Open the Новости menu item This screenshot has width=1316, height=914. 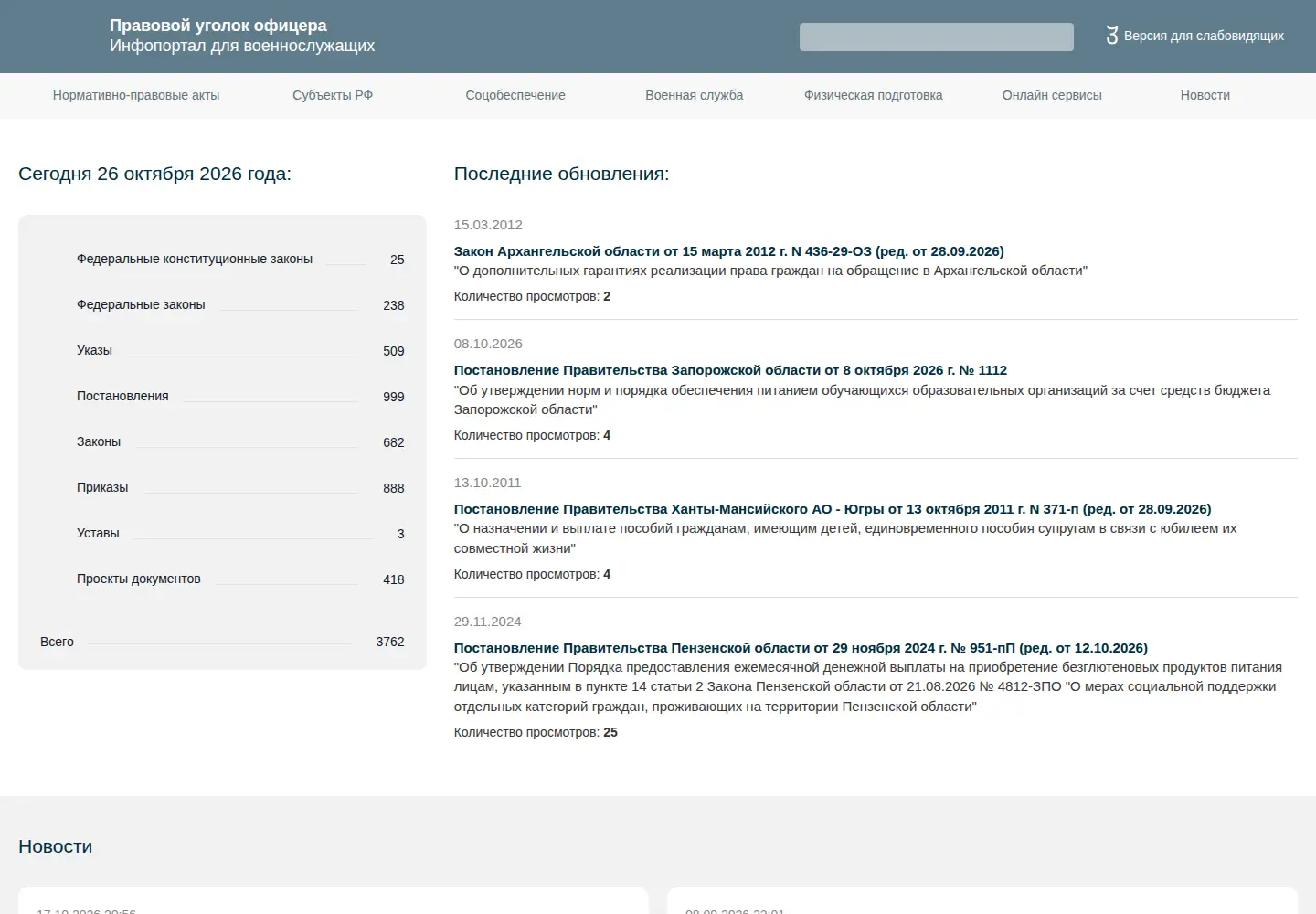tap(1205, 95)
